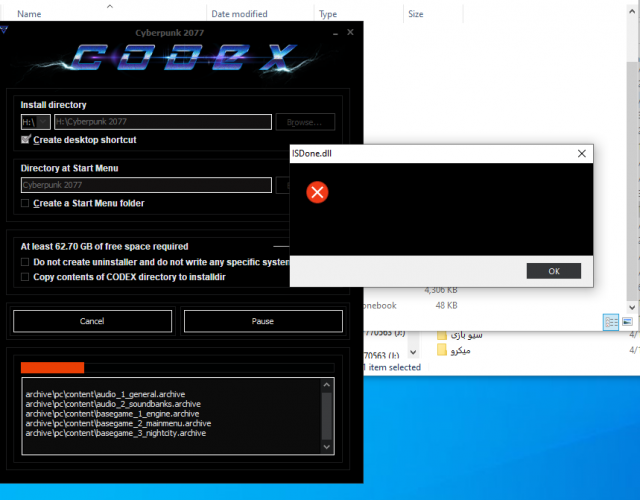Close the Cyberpunk 2077 installer window

coord(350,32)
